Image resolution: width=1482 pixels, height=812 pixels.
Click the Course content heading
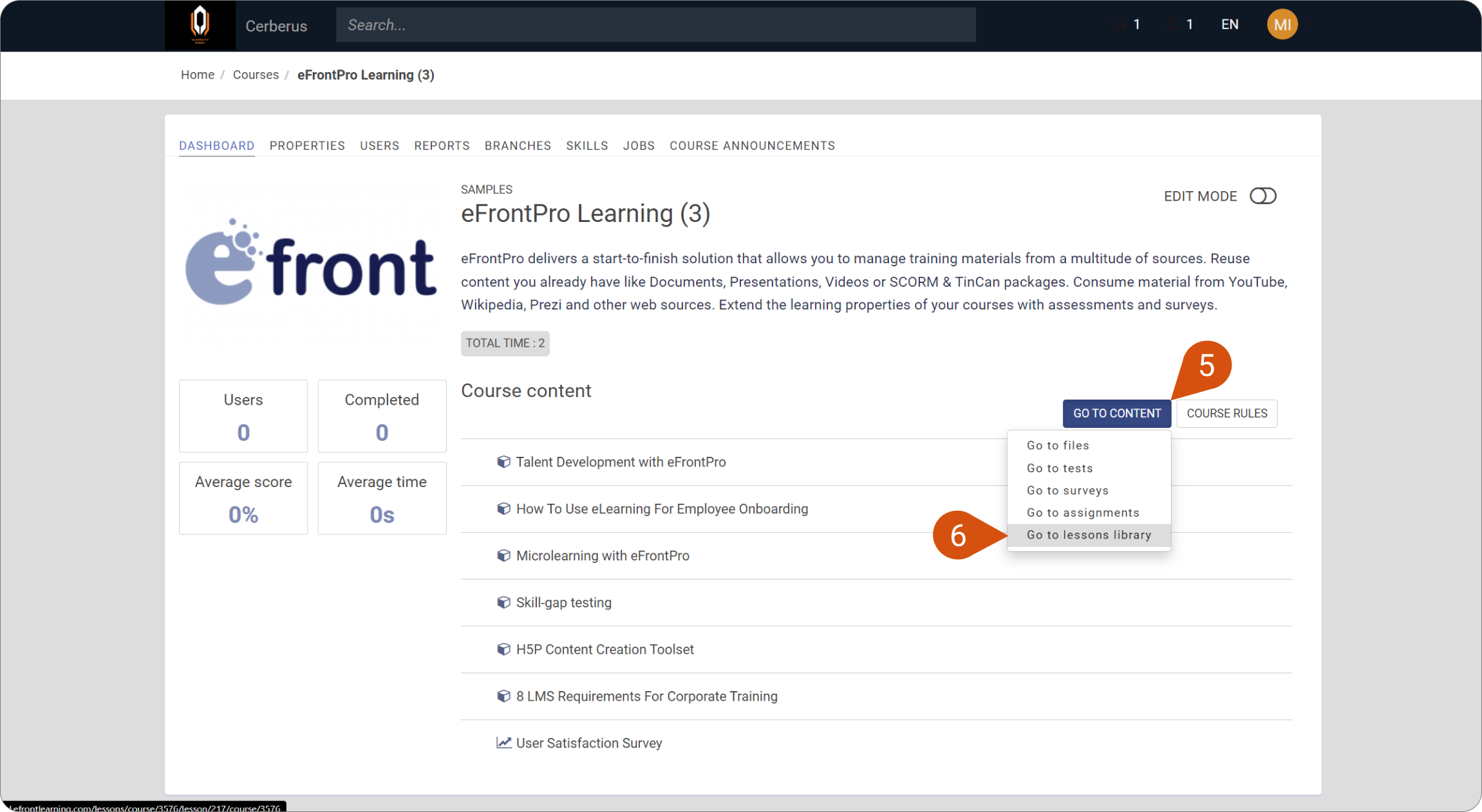525,391
